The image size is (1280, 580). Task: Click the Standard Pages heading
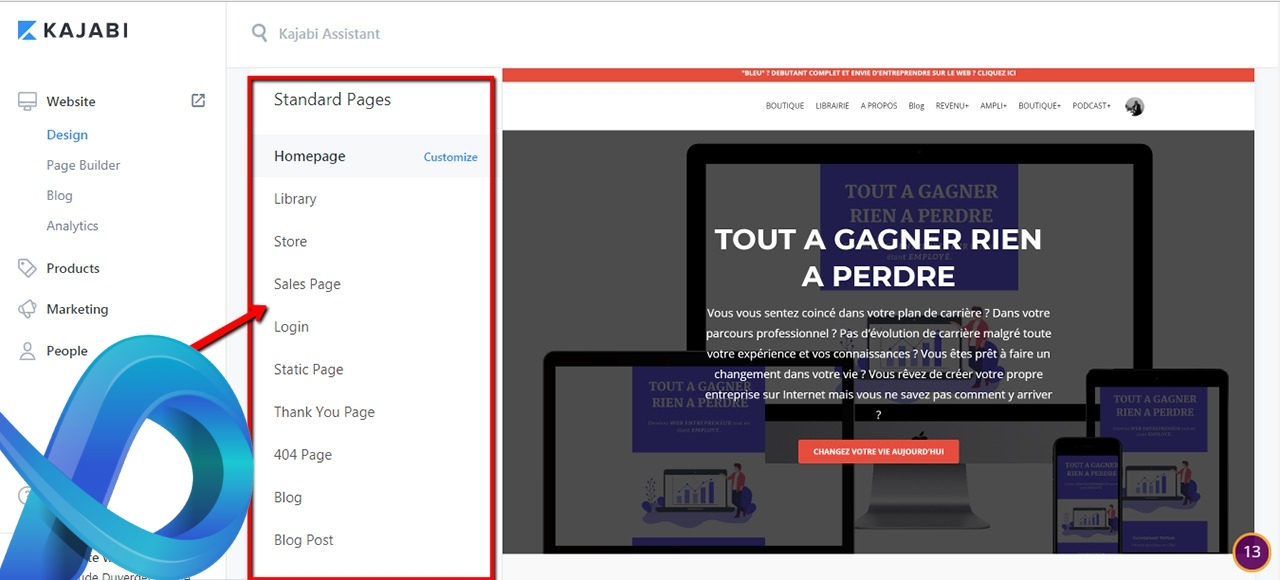coord(332,100)
